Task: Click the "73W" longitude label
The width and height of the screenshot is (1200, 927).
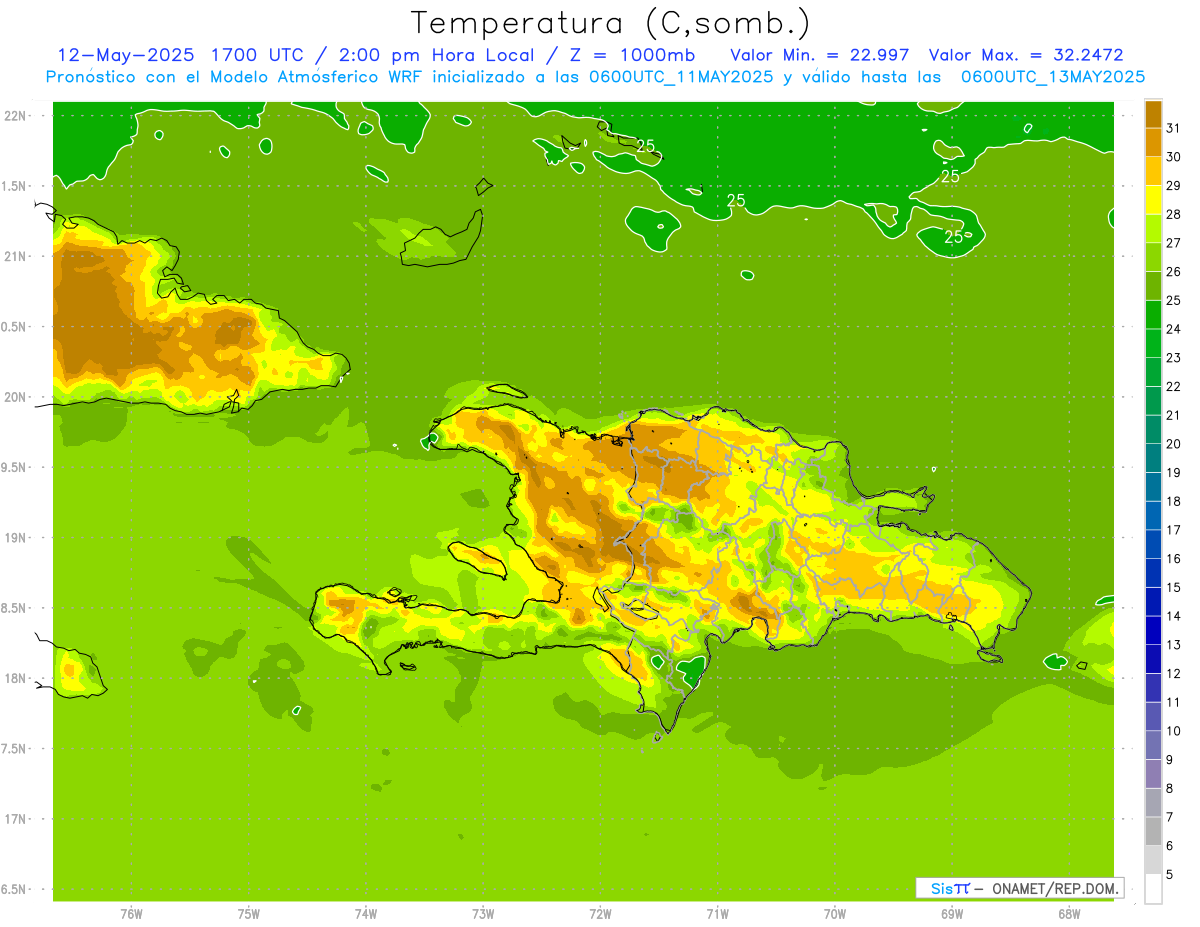Action: click(x=483, y=913)
